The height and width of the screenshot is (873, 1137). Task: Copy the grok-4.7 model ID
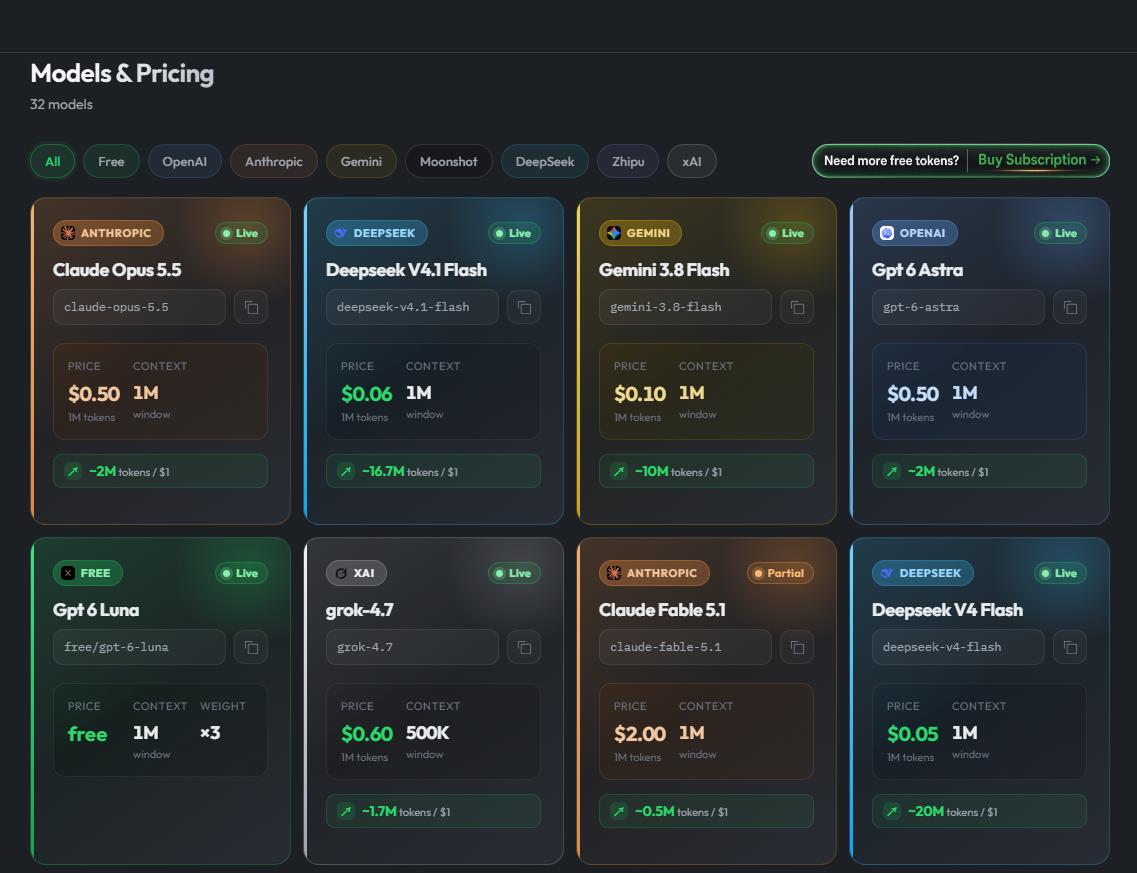[x=524, y=647]
